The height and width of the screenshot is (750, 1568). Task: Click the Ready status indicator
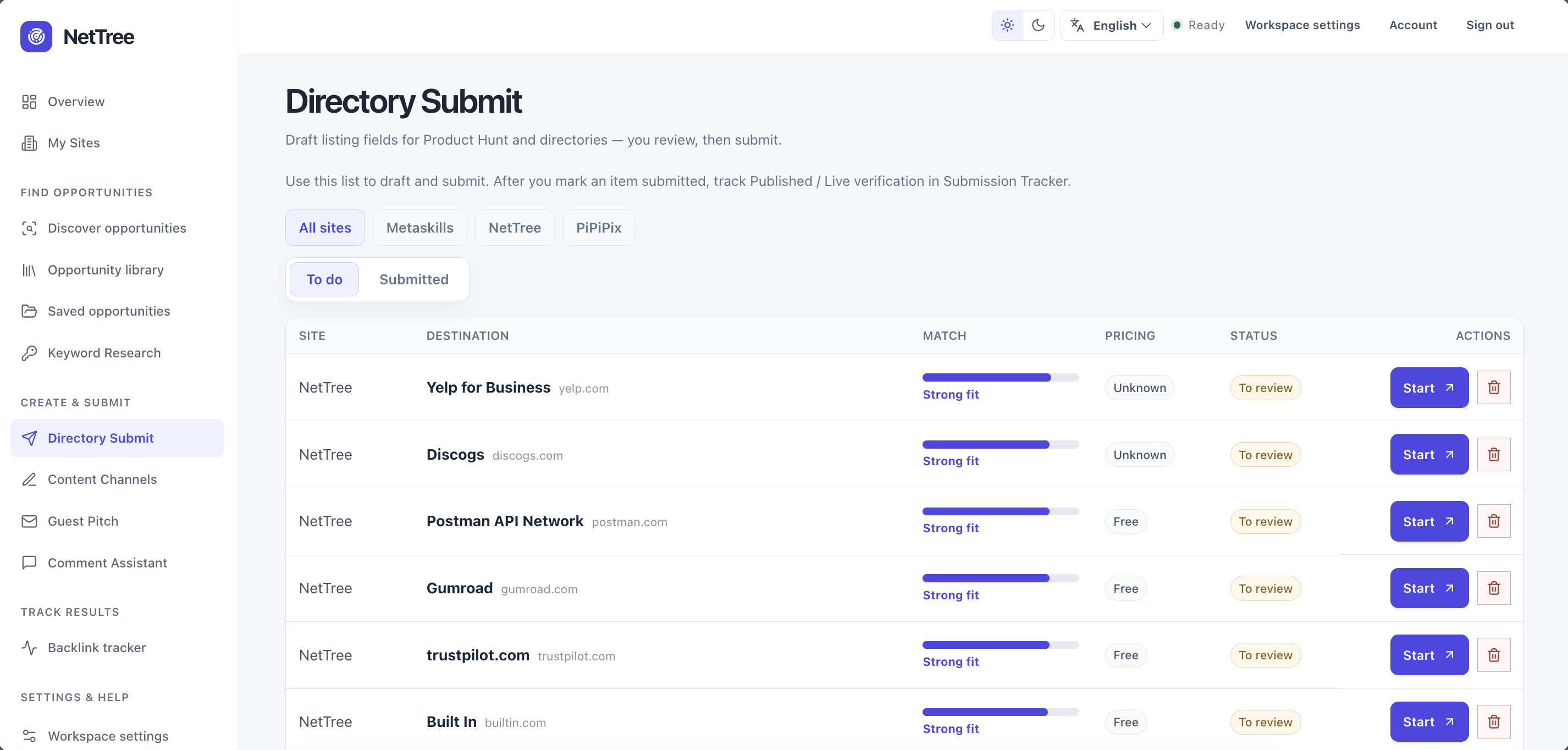click(1199, 25)
